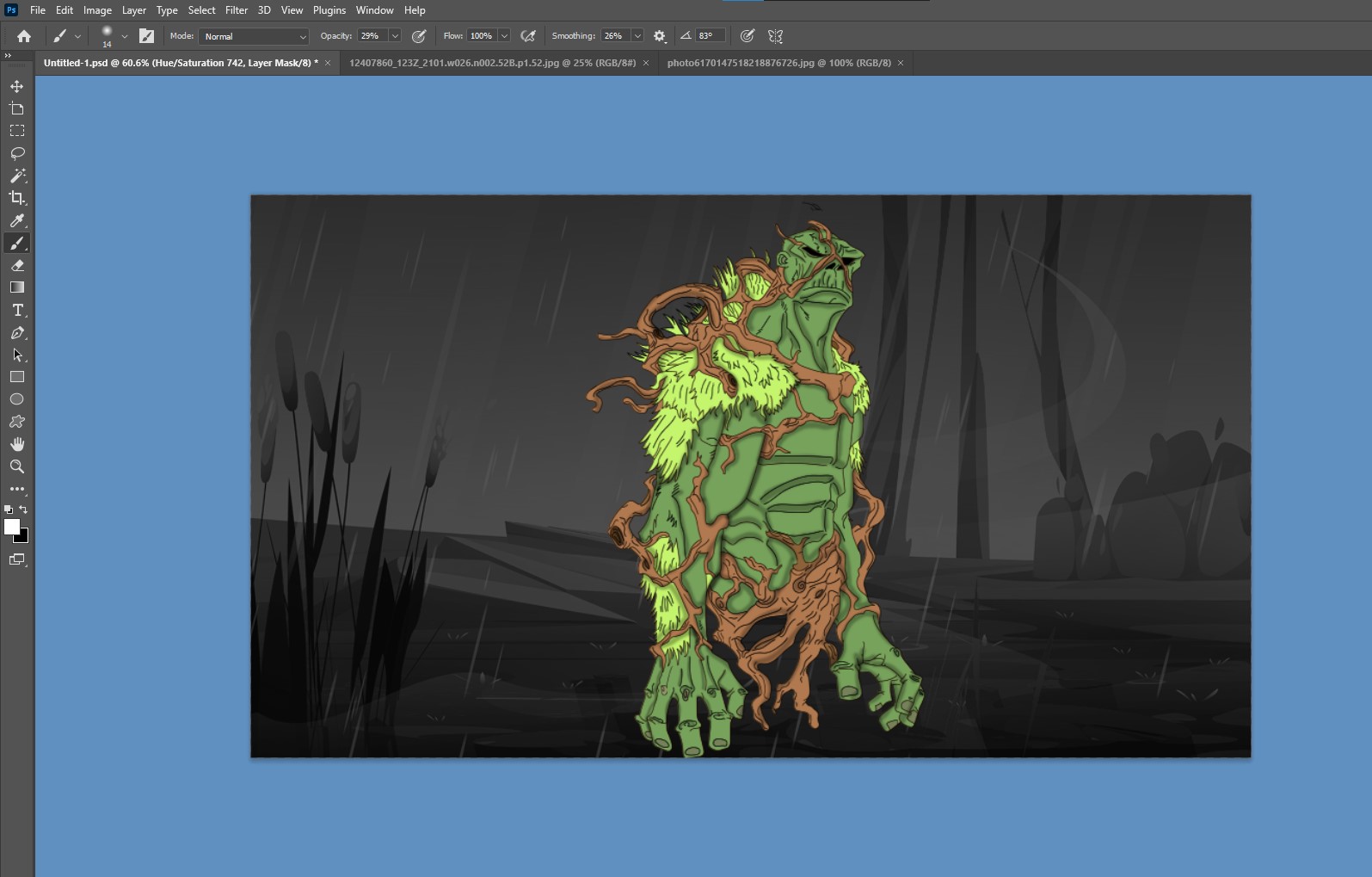
Task: Click the Flow value field showing 100%
Action: (483, 36)
